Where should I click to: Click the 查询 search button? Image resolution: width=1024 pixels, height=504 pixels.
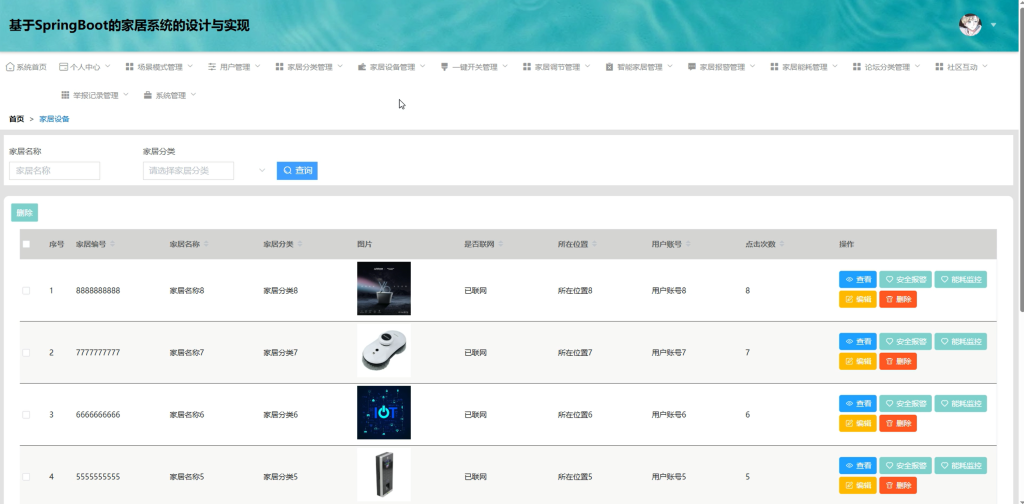pos(297,170)
